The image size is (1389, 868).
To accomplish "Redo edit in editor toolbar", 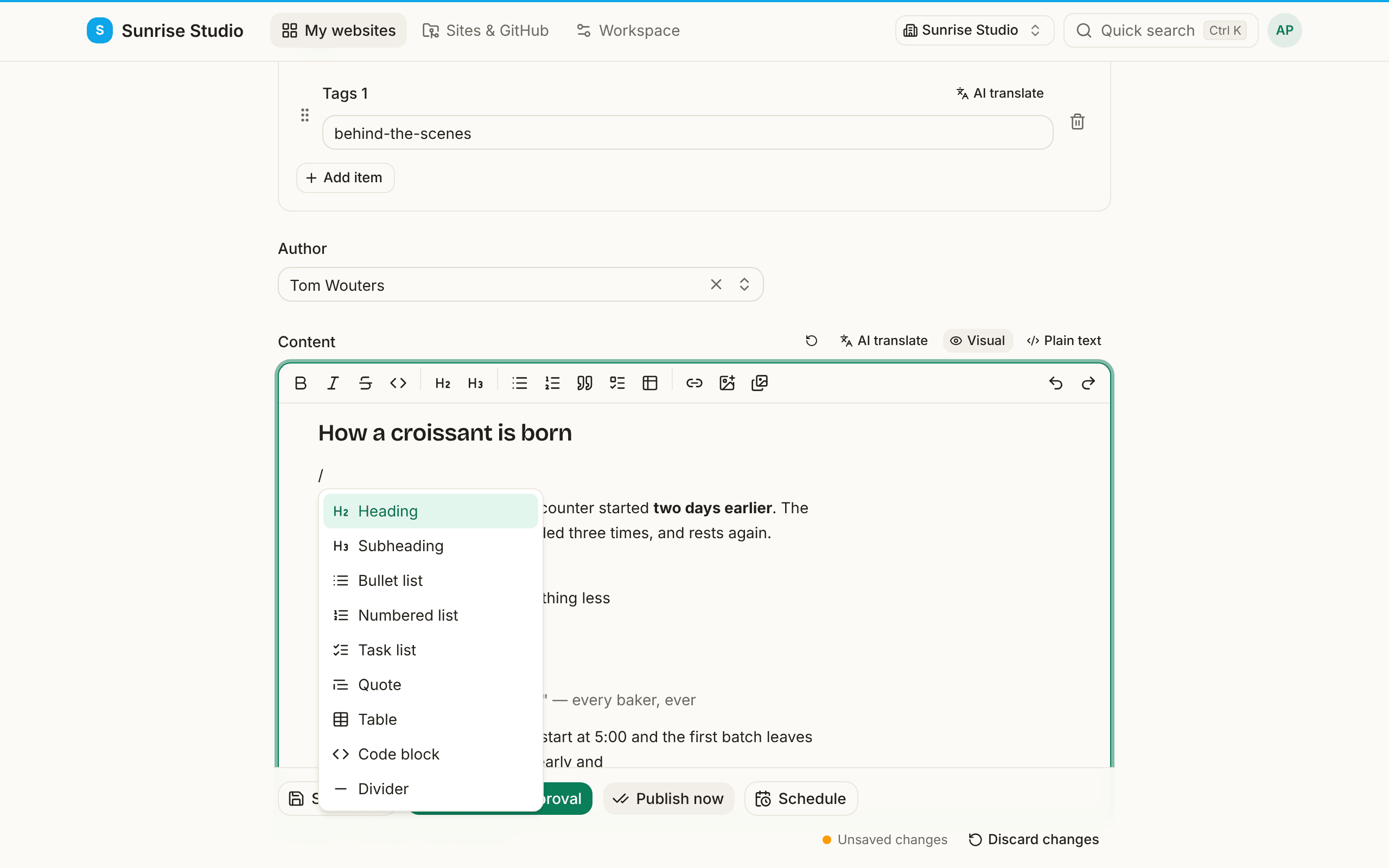I will [x=1088, y=383].
